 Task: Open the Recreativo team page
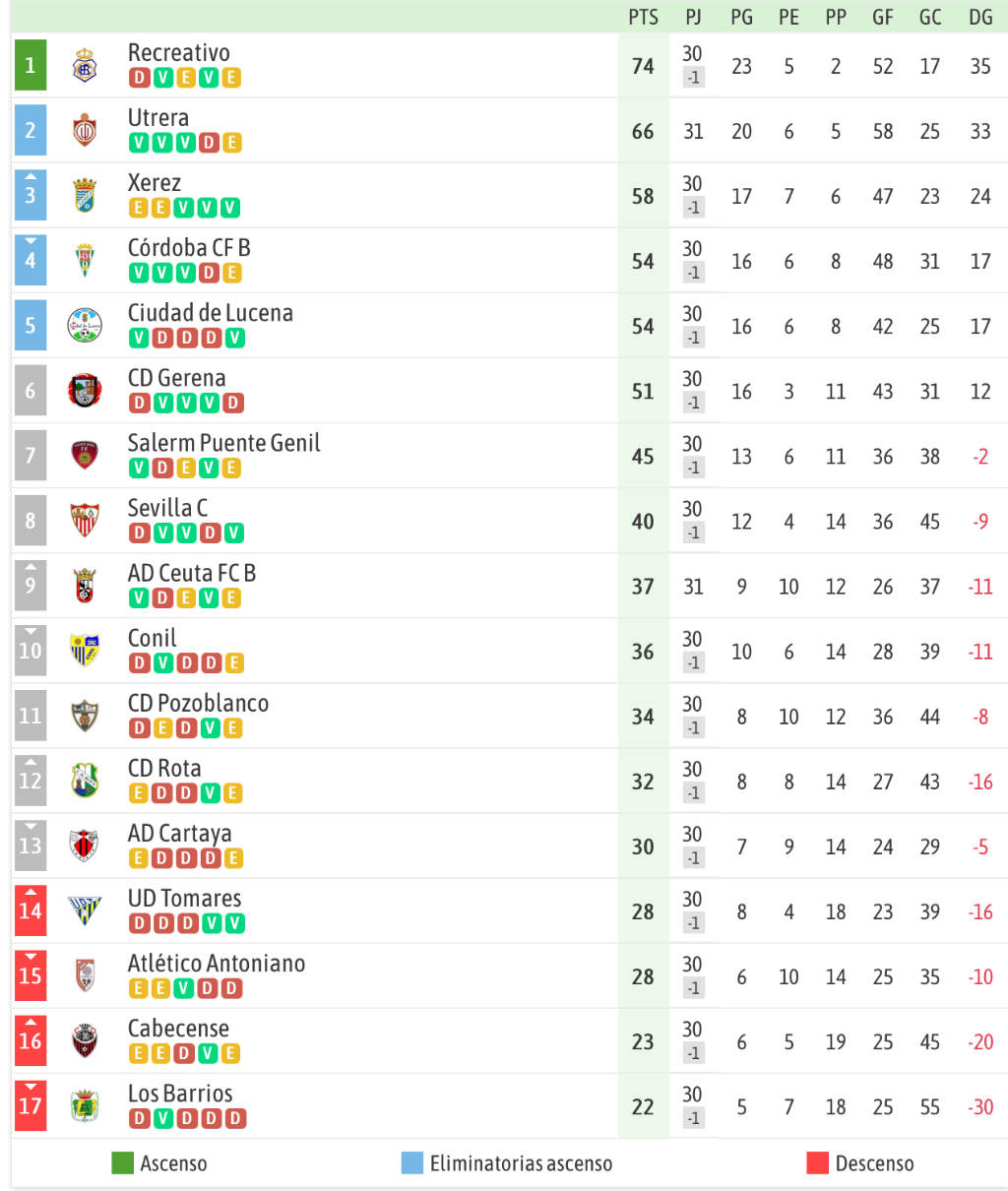(179, 53)
